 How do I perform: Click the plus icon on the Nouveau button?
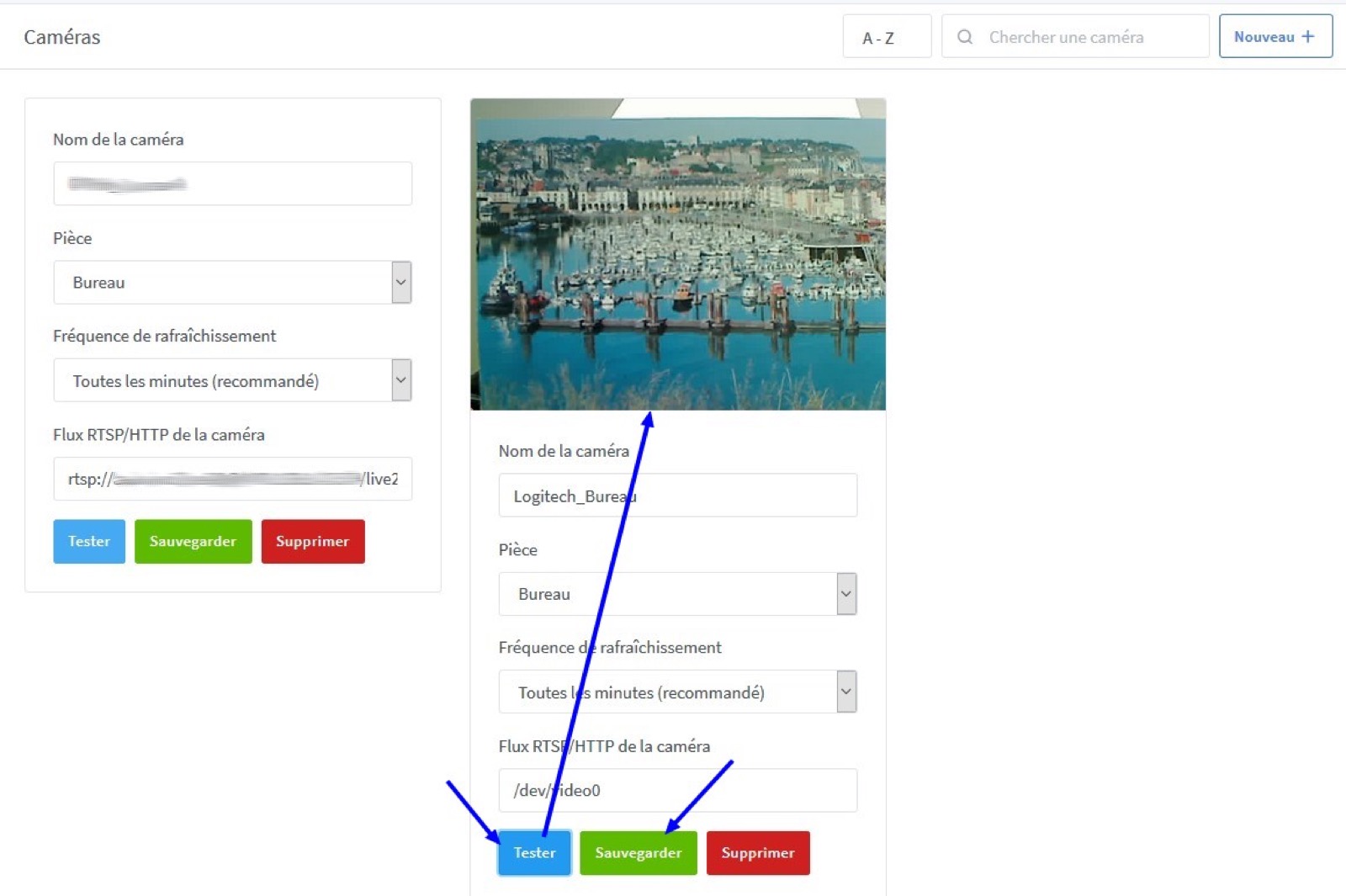tap(1308, 36)
